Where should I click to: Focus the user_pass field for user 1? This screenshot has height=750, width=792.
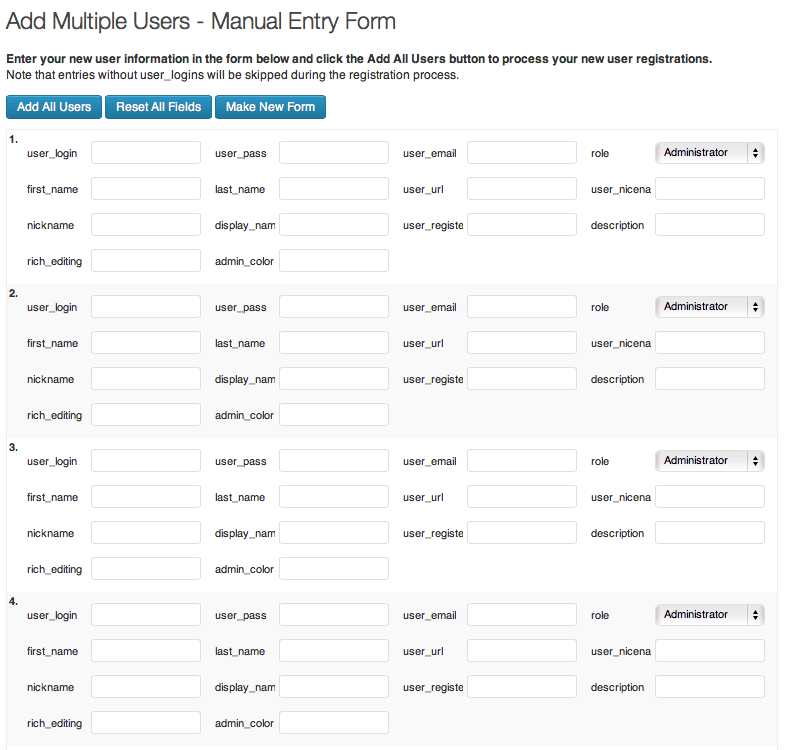334,153
